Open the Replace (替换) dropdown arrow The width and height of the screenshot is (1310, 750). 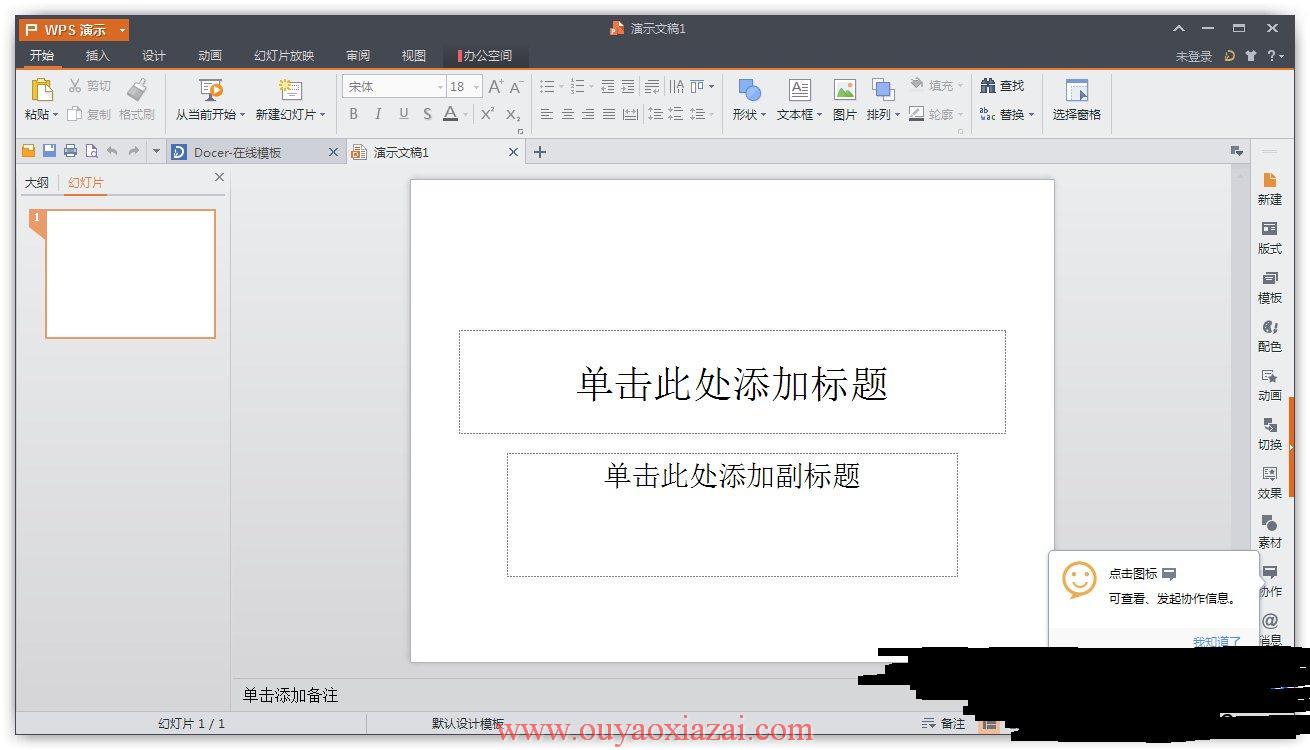click(x=1031, y=115)
